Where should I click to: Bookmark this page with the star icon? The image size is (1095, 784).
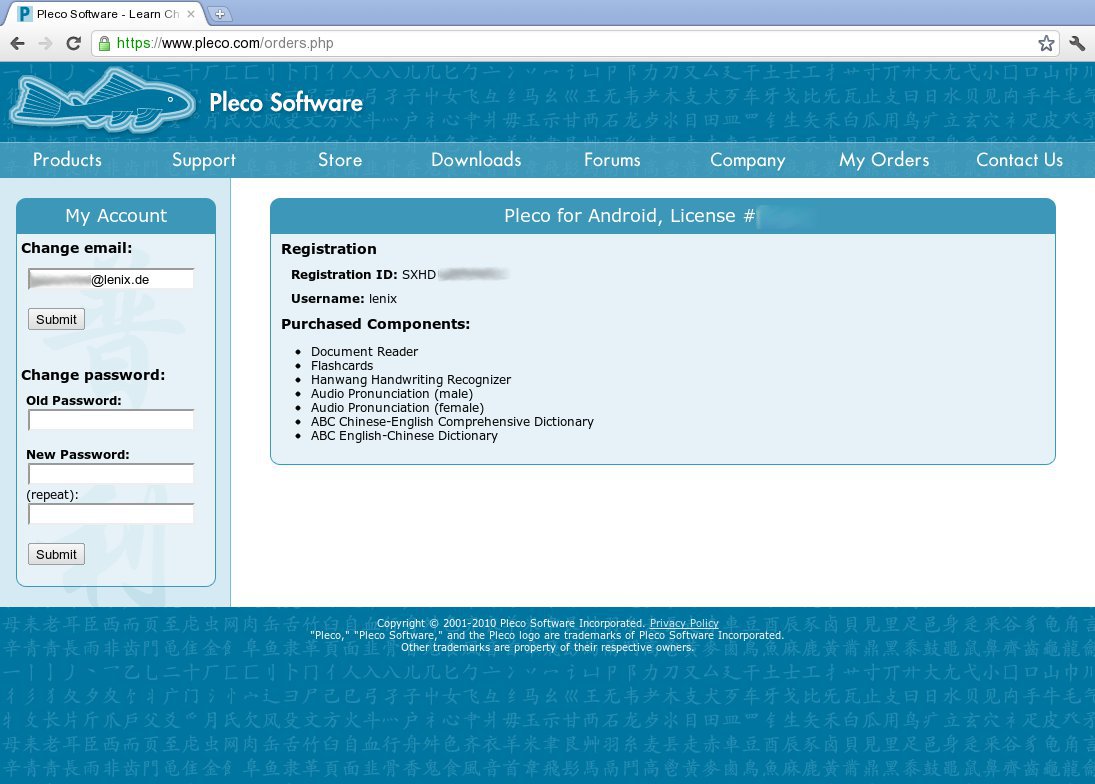[x=1045, y=43]
